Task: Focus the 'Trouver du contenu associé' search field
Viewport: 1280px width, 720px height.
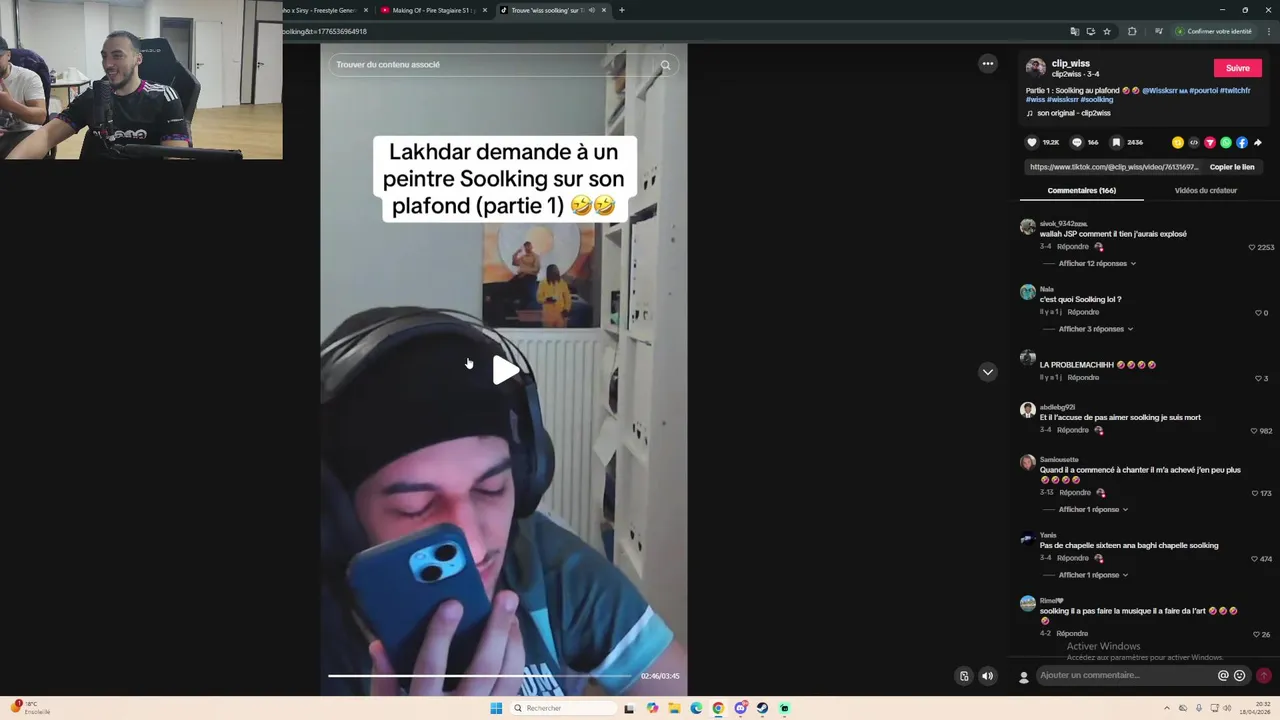Action: click(x=492, y=65)
